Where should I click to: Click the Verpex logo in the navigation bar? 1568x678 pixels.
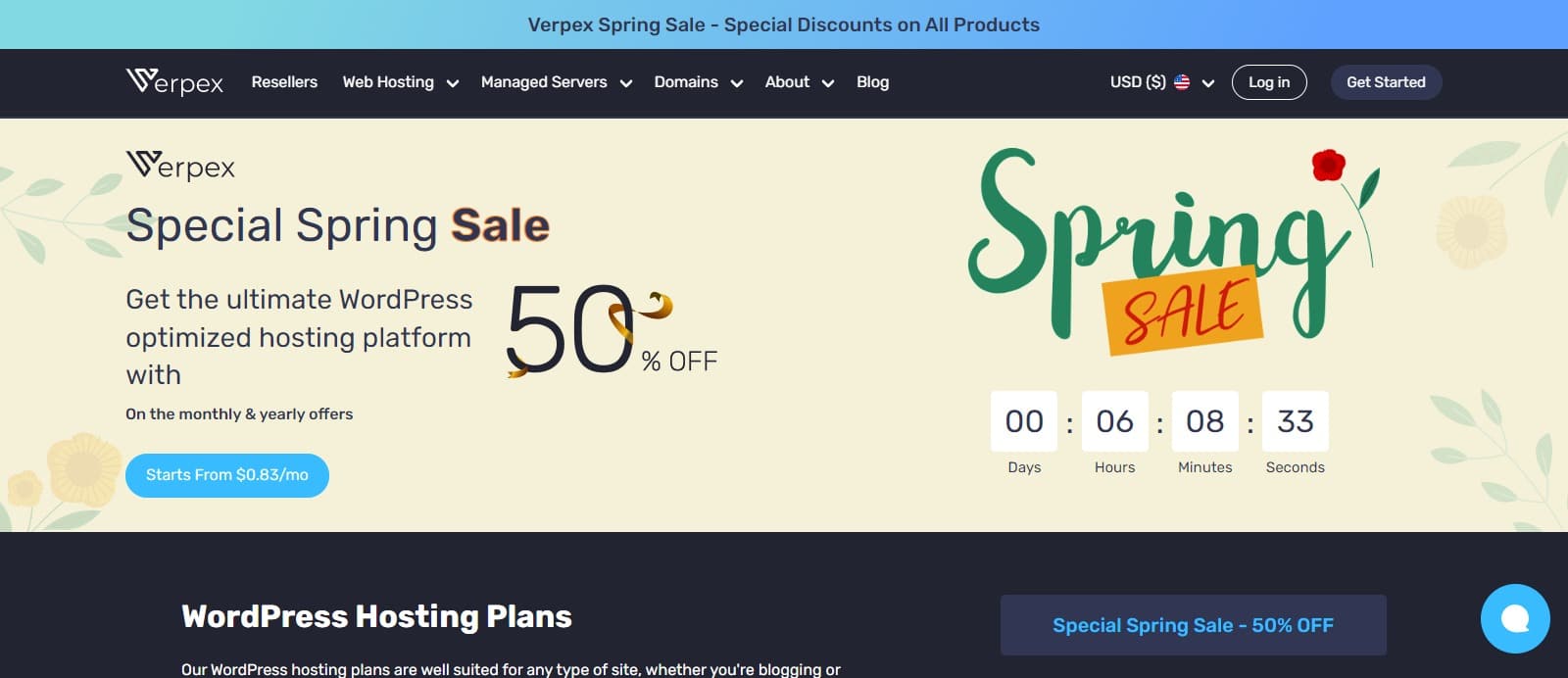click(174, 82)
